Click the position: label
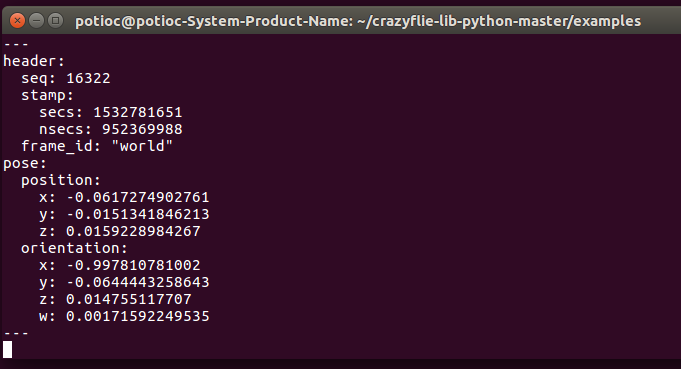Image resolution: width=681 pixels, height=369 pixels. coord(61,180)
